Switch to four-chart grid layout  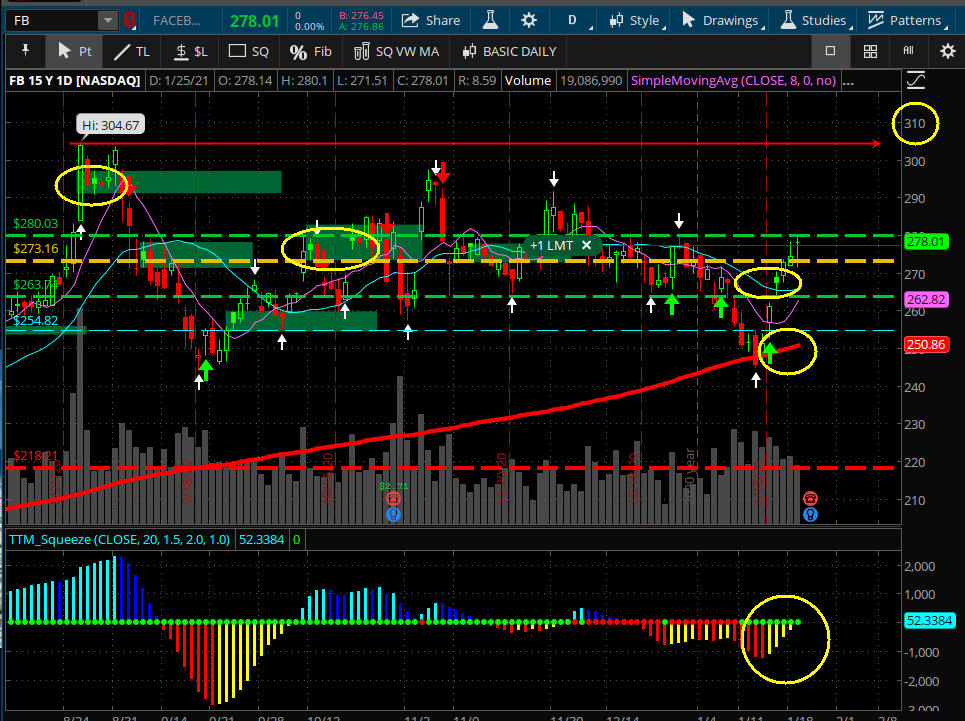[870, 51]
